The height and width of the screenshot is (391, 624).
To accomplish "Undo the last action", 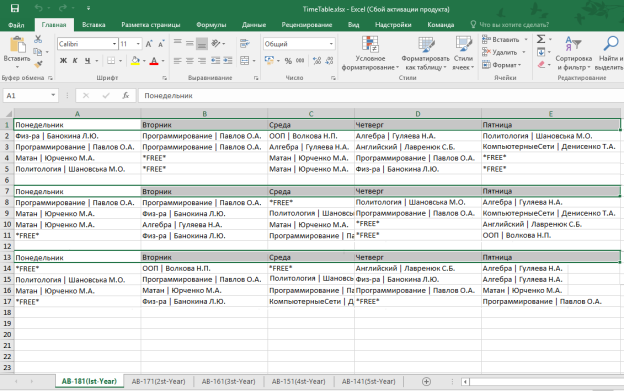I will 39,8.
